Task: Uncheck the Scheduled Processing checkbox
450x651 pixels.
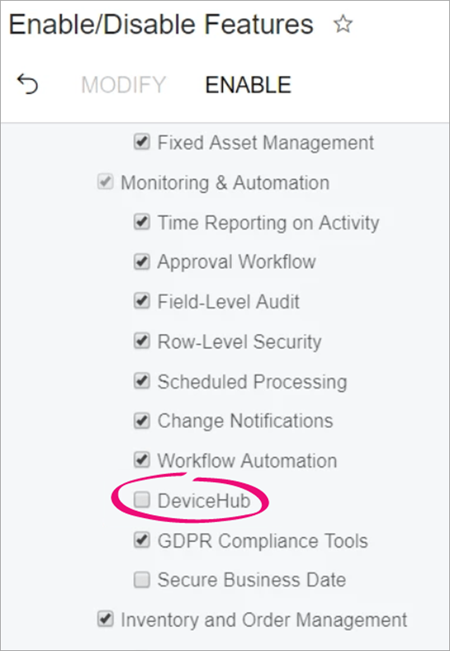Action: (x=142, y=381)
